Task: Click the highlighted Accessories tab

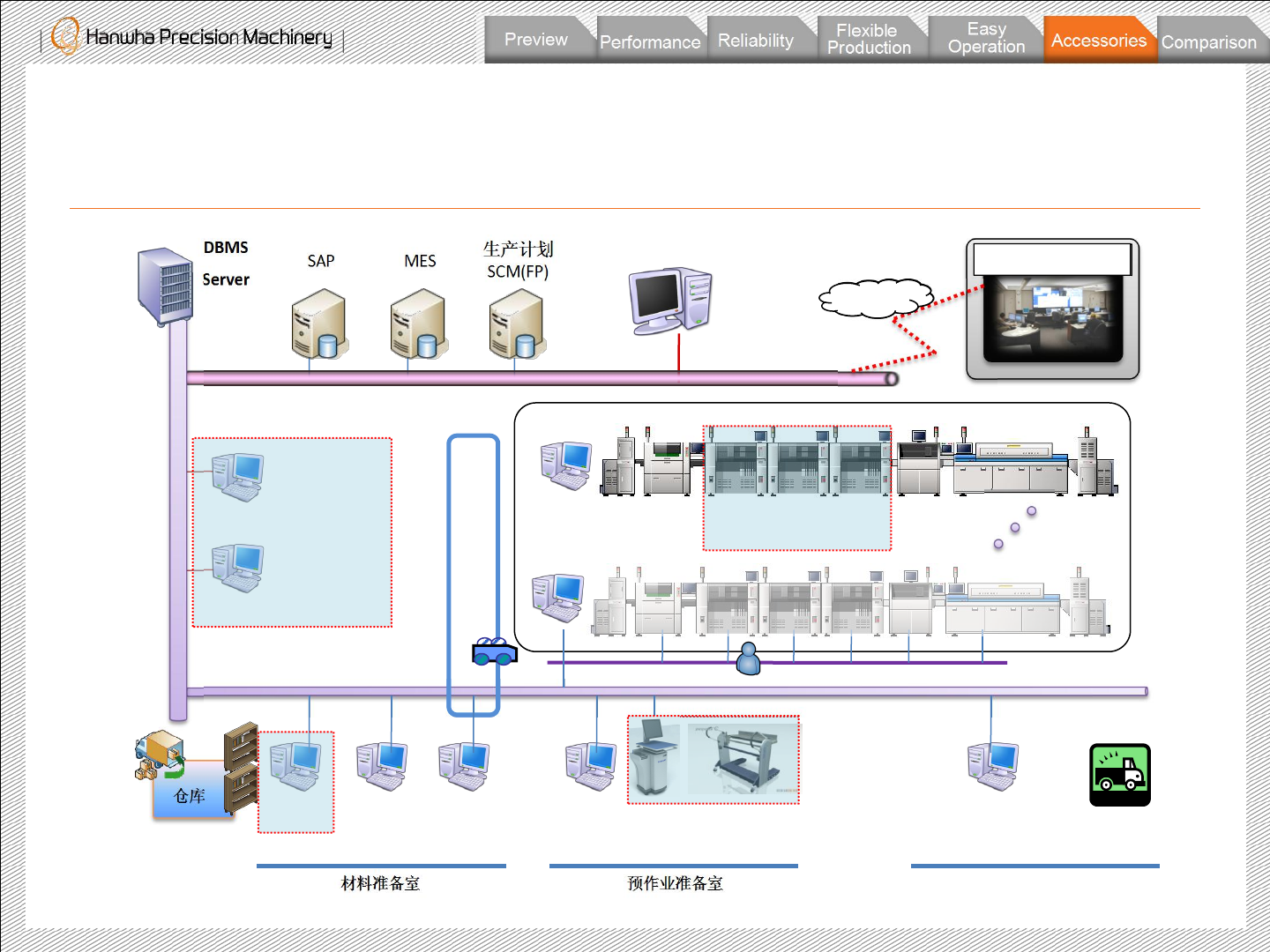Action: pyautogui.click(x=1099, y=41)
